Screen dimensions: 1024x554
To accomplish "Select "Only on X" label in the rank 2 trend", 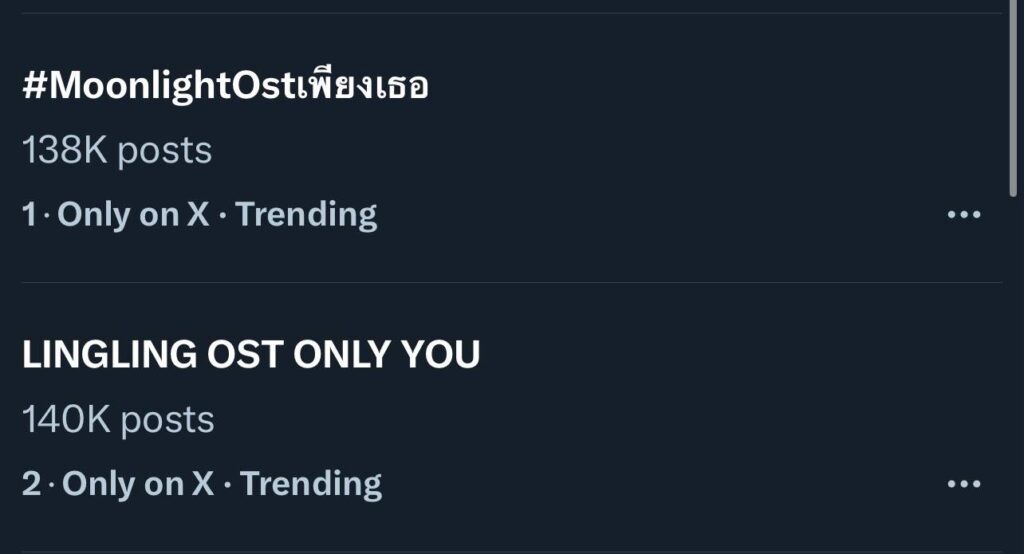I will 138,484.
